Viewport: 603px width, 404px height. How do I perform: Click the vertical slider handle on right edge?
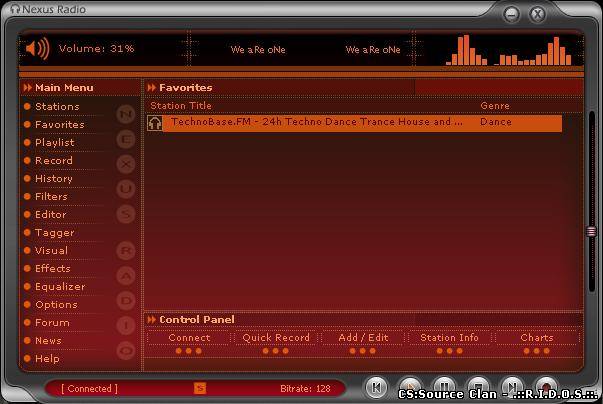coord(591,232)
